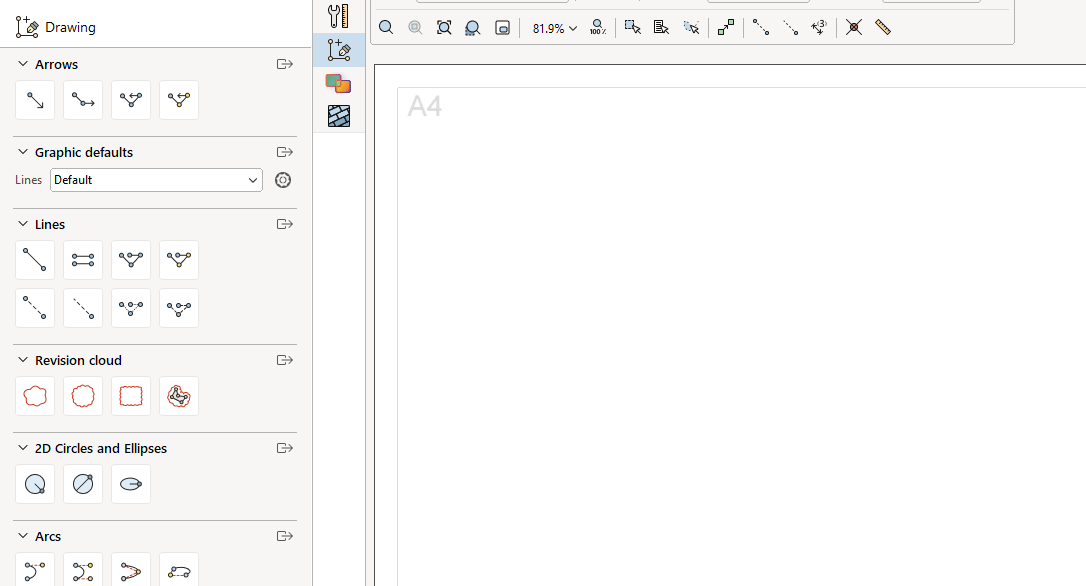Activate select from list cursor tool
Image resolution: width=1086 pixels, height=586 pixels.
661,28
